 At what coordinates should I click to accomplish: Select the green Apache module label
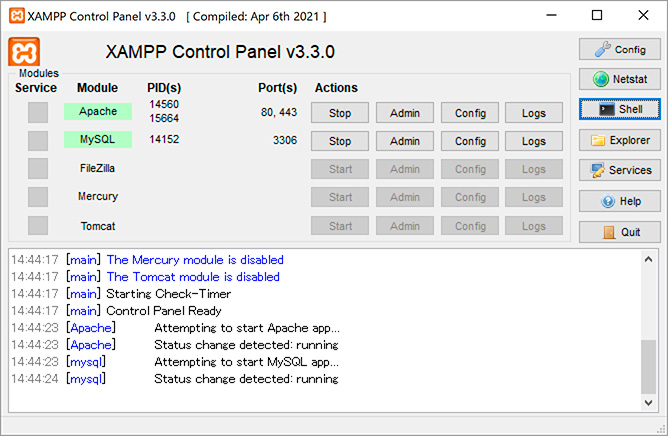tap(98, 111)
